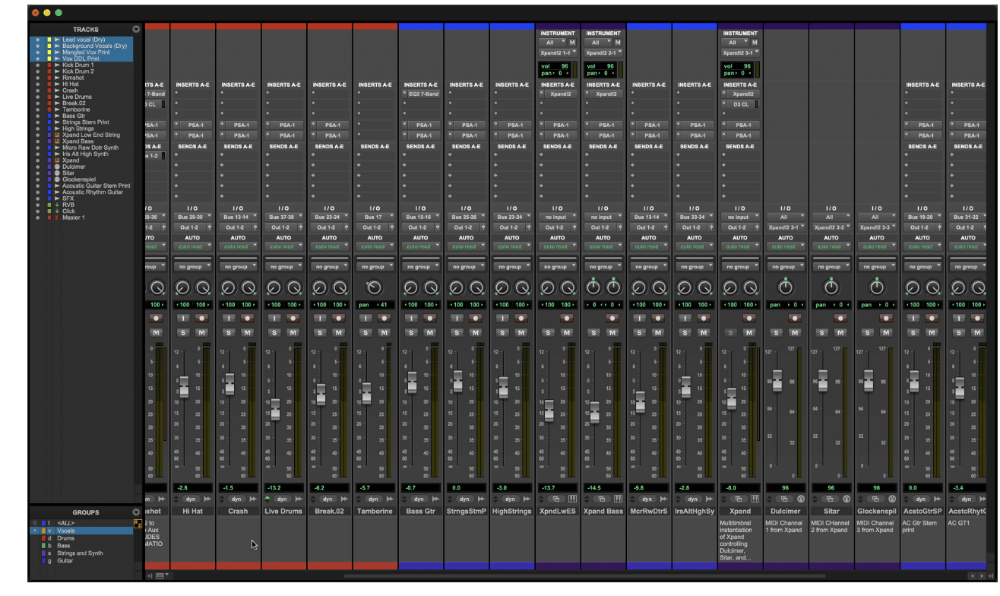Click the dyn icon on Bass Gtr
1000x596 pixels.
click(420, 498)
